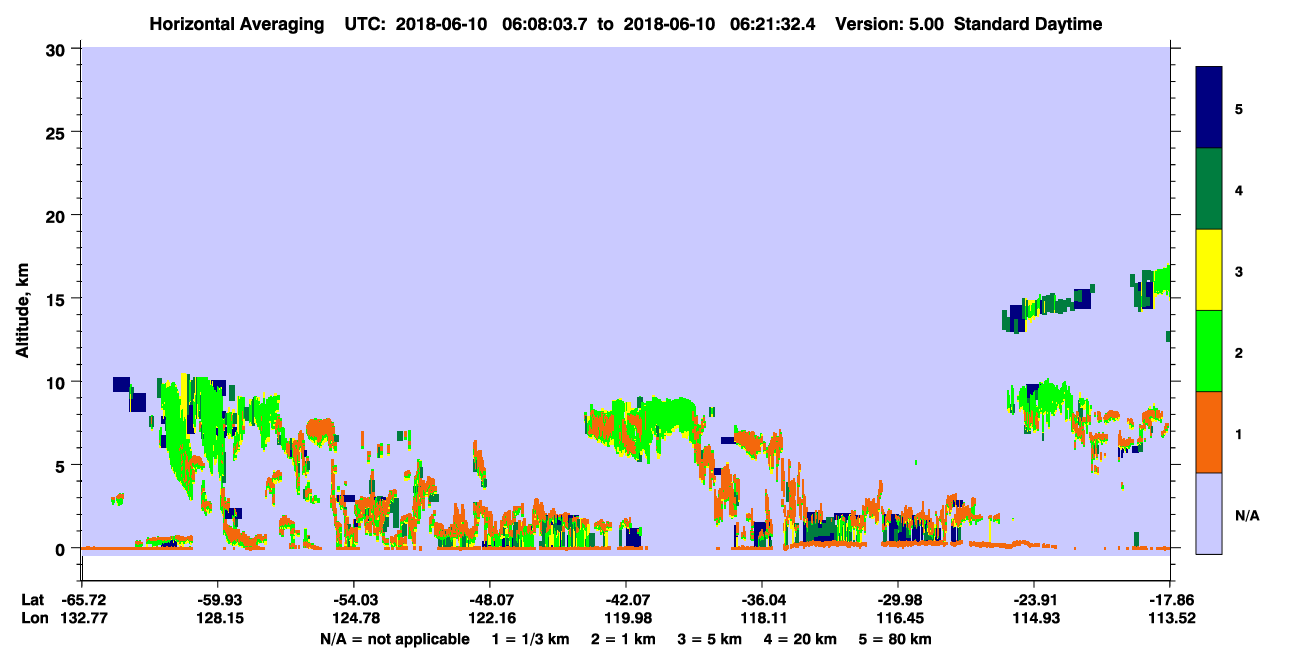Click the latitude value -29.98
1300x667 pixels.
pyautogui.click(x=898, y=600)
